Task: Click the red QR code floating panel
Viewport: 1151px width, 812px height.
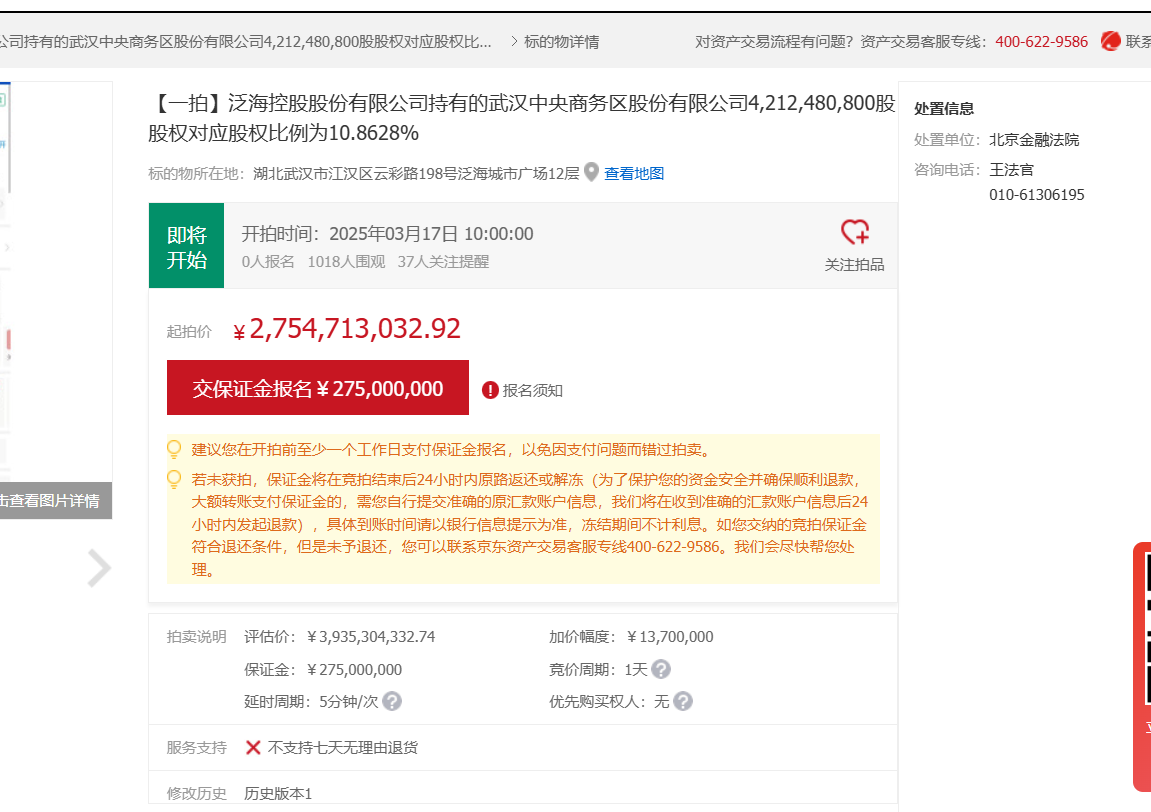Action: point(1142,667)
